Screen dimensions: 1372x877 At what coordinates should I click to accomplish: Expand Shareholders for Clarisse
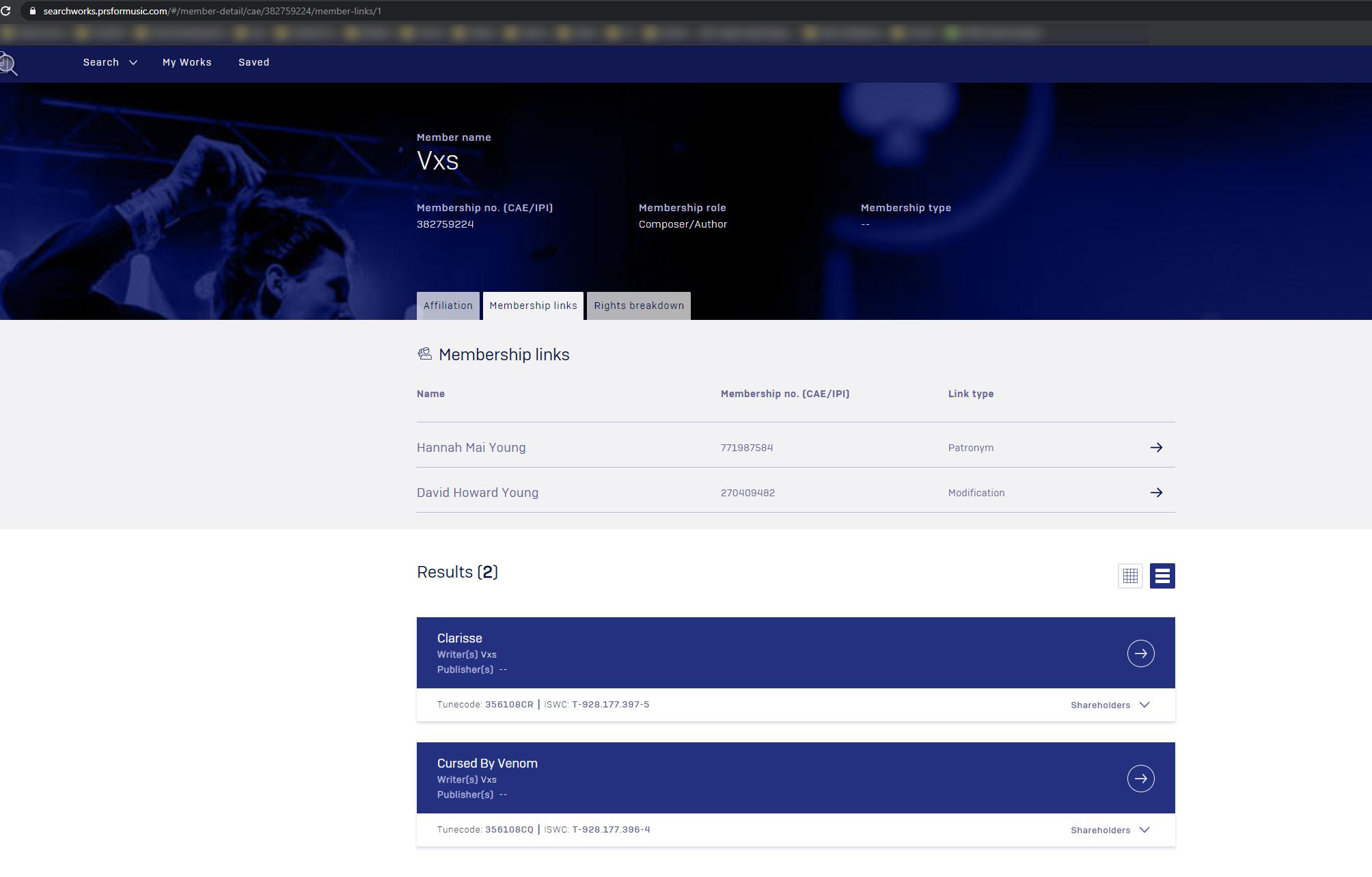(x=1110, y=705)
